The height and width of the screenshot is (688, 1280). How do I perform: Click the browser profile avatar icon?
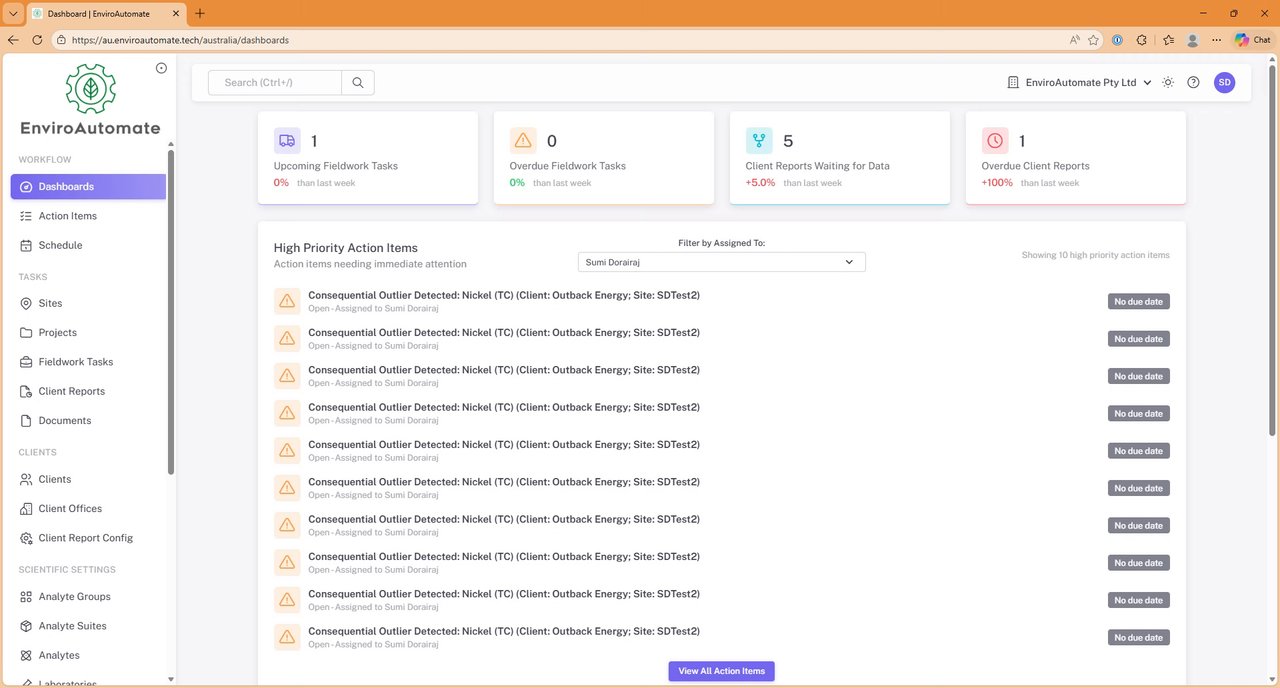(1192, 40)
